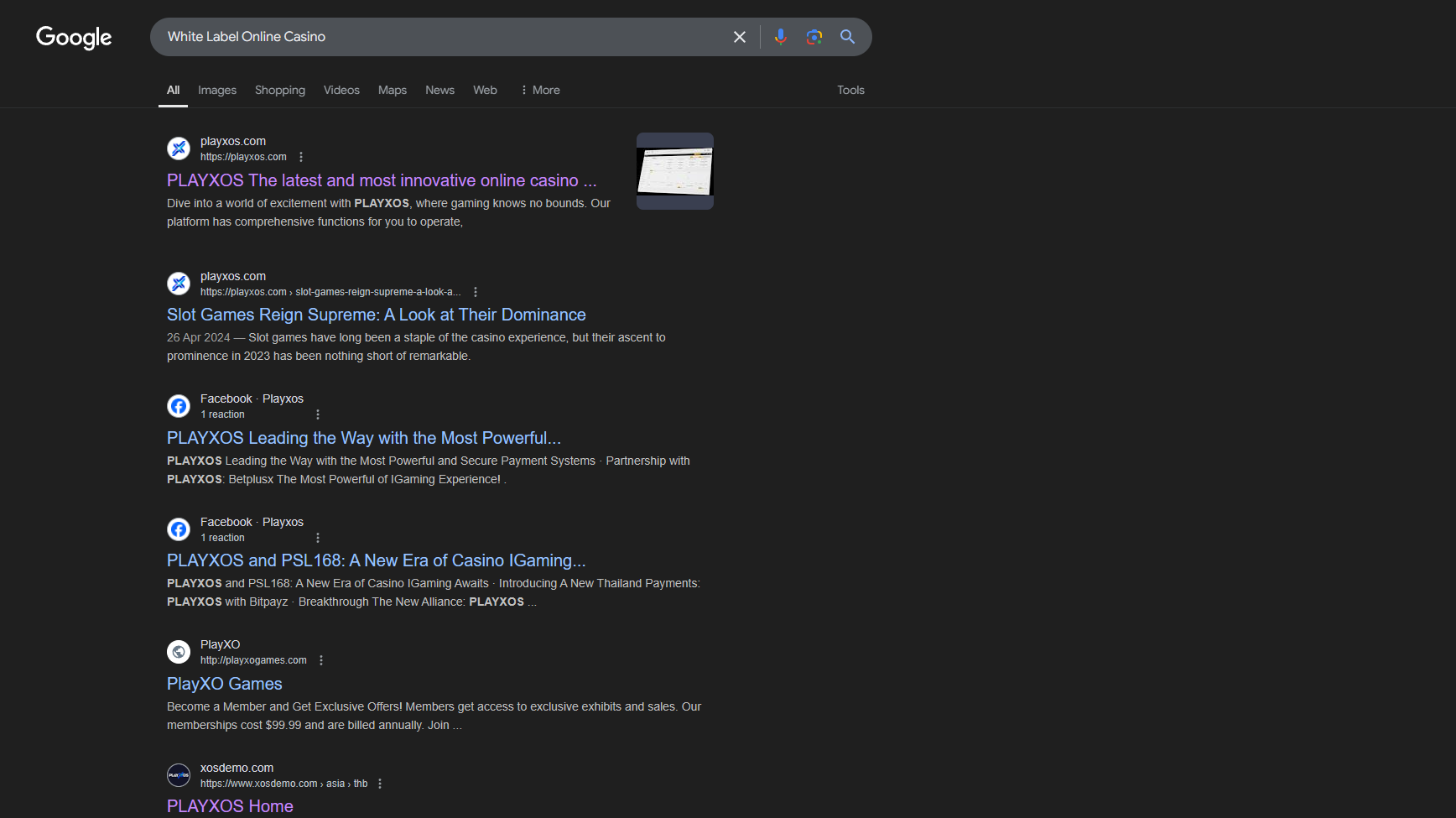Click the xosdemo.com site favicon

point(179,775)
